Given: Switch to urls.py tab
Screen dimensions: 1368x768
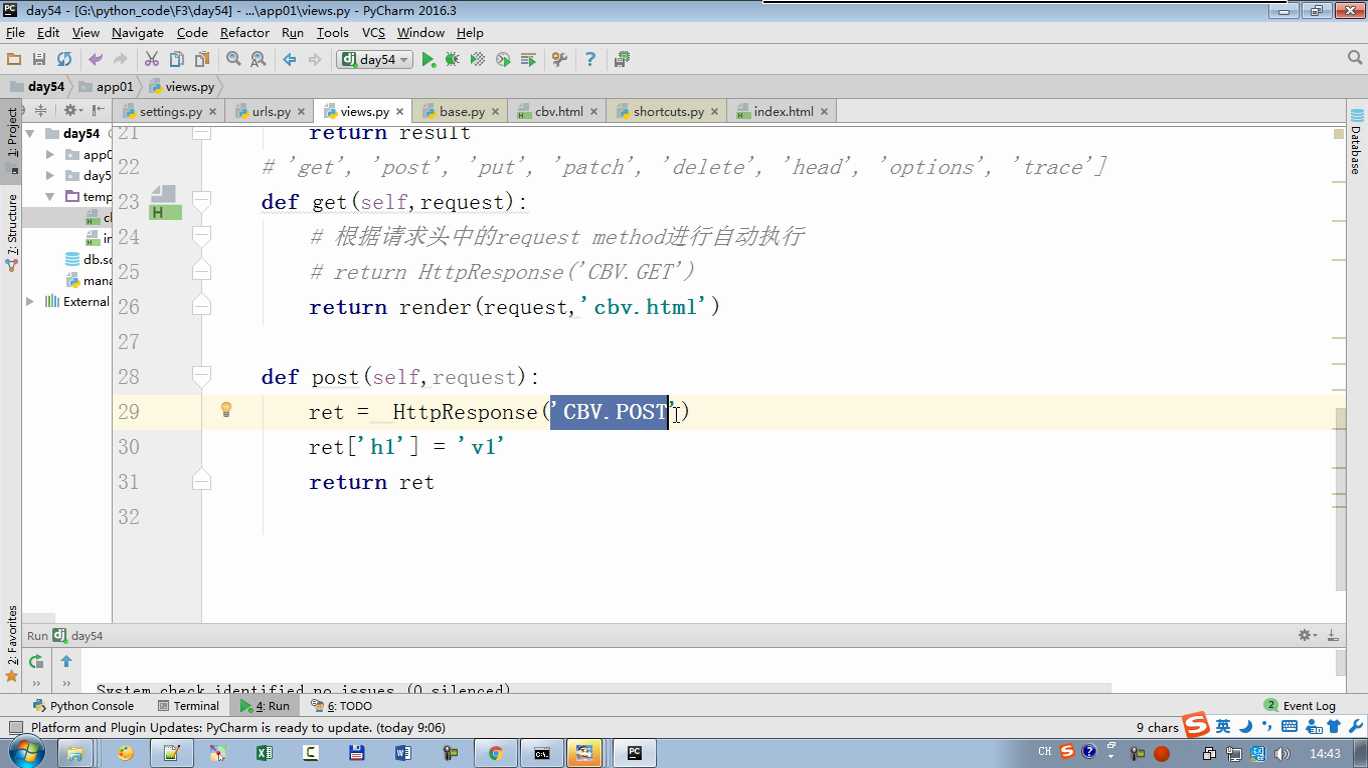Looking at the screenshot, I should (x=271, y=112).
